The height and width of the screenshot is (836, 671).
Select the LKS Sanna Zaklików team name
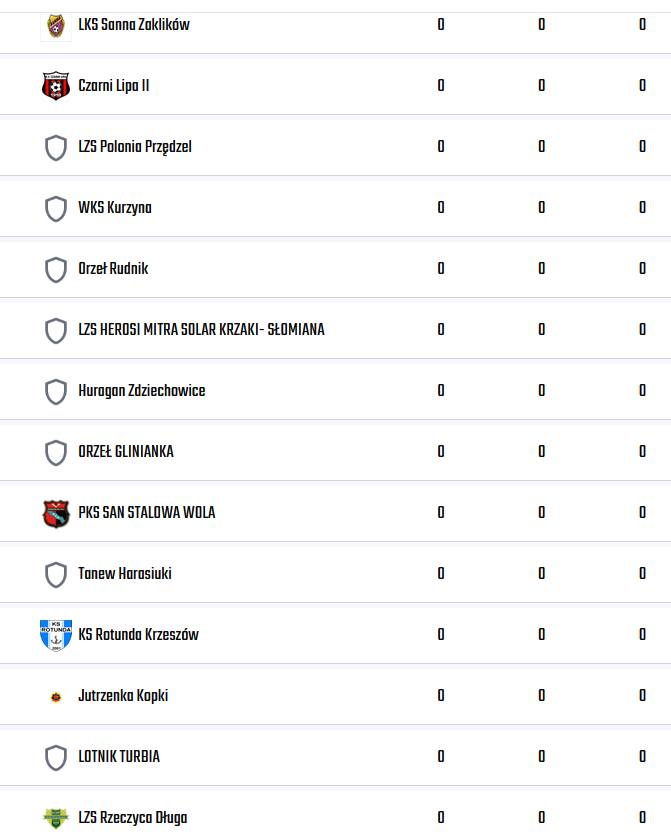click(134, 25)
